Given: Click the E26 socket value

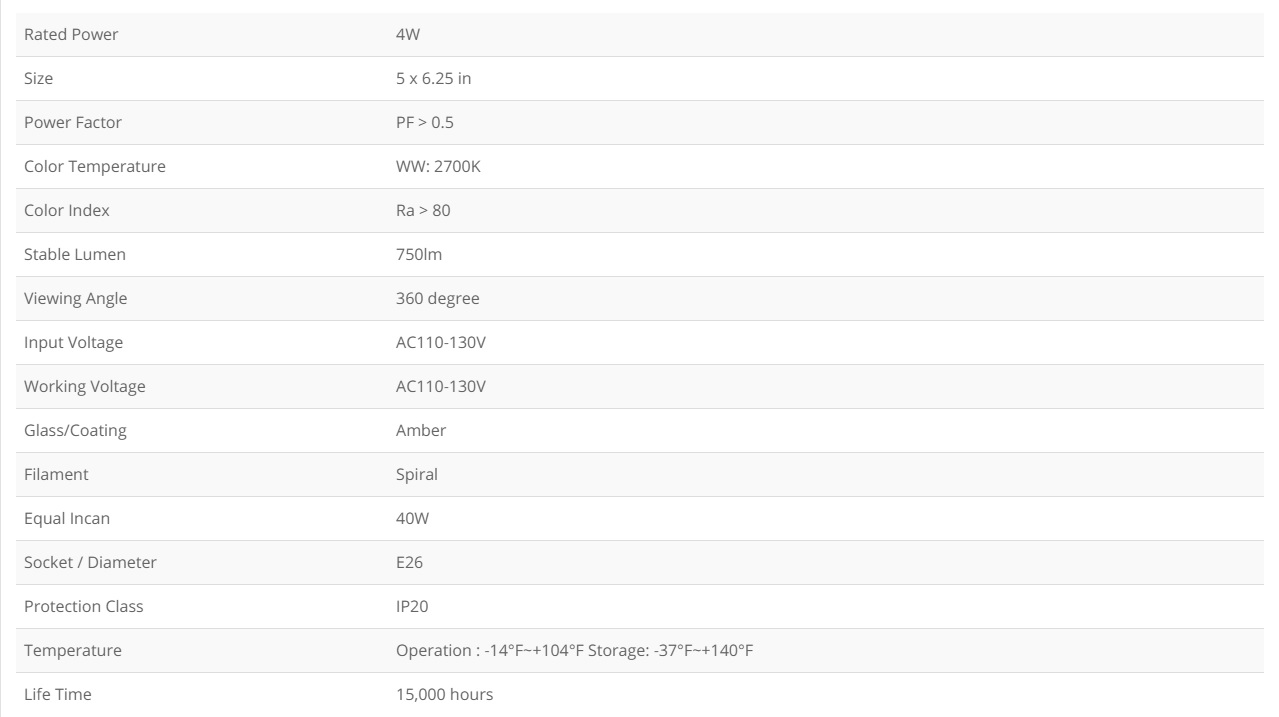Looking at the screenshot, I should [x=409, y=563].
